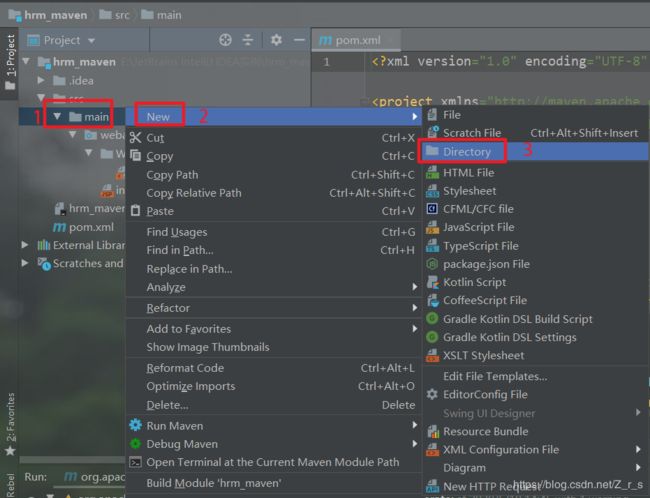
Task: Open the Add to Favorites submenu arrow
Action: pos(415,328)
